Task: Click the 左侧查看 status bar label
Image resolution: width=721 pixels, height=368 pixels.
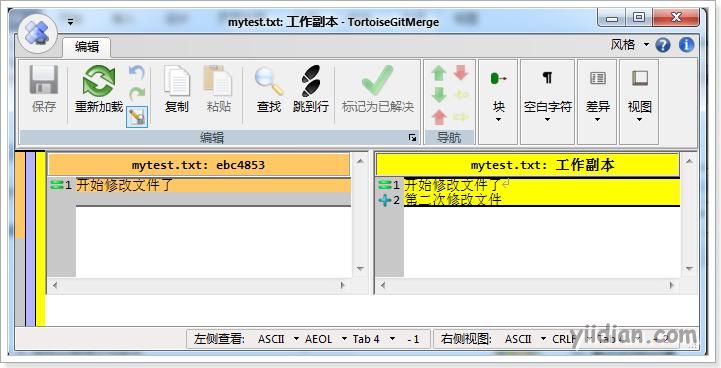Action: pos(219,339)
